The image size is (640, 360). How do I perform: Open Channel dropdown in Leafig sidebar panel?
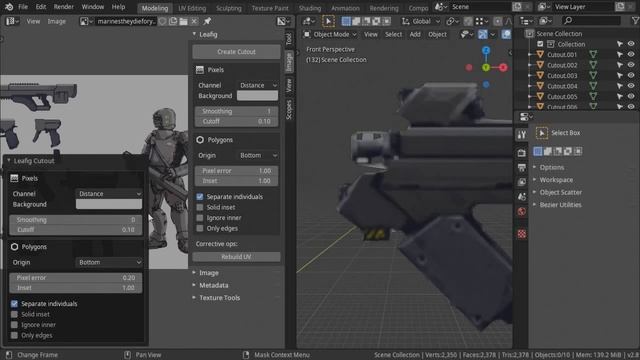coord(258,85)
